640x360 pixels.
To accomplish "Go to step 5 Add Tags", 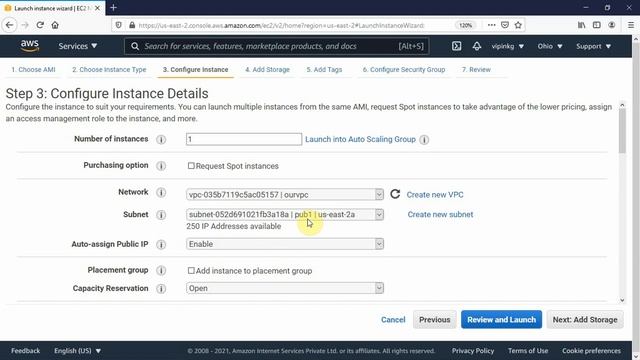I will pos(324,69).
